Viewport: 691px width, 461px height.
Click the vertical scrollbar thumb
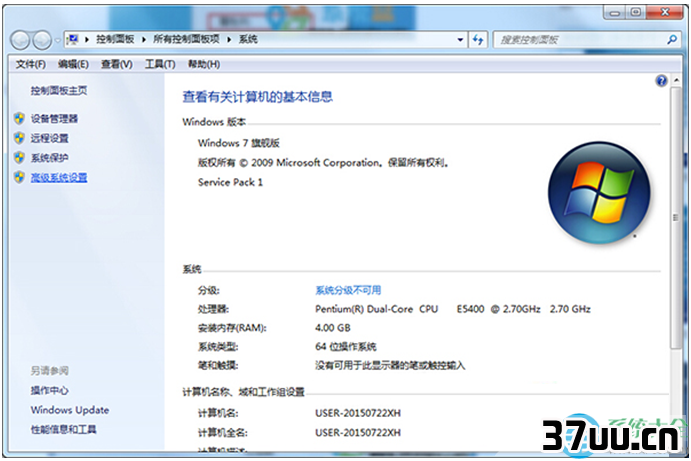(x=675, y=218)
